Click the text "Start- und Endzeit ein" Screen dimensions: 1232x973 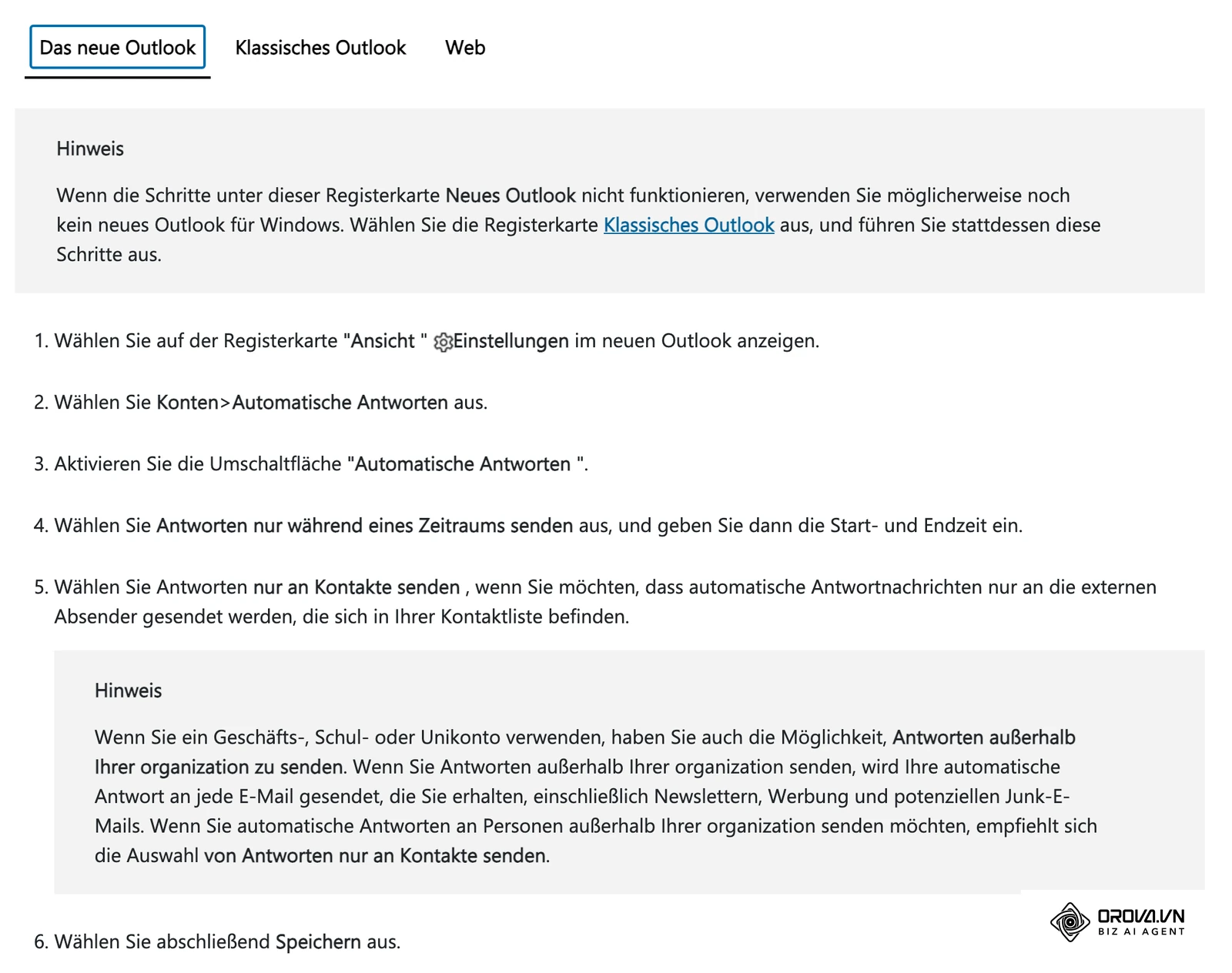(924, 526)
